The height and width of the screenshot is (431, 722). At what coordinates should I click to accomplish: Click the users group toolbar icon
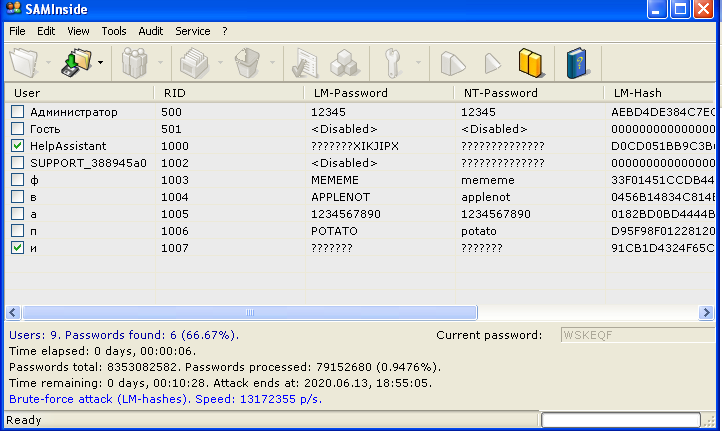[x=134, y=63]
